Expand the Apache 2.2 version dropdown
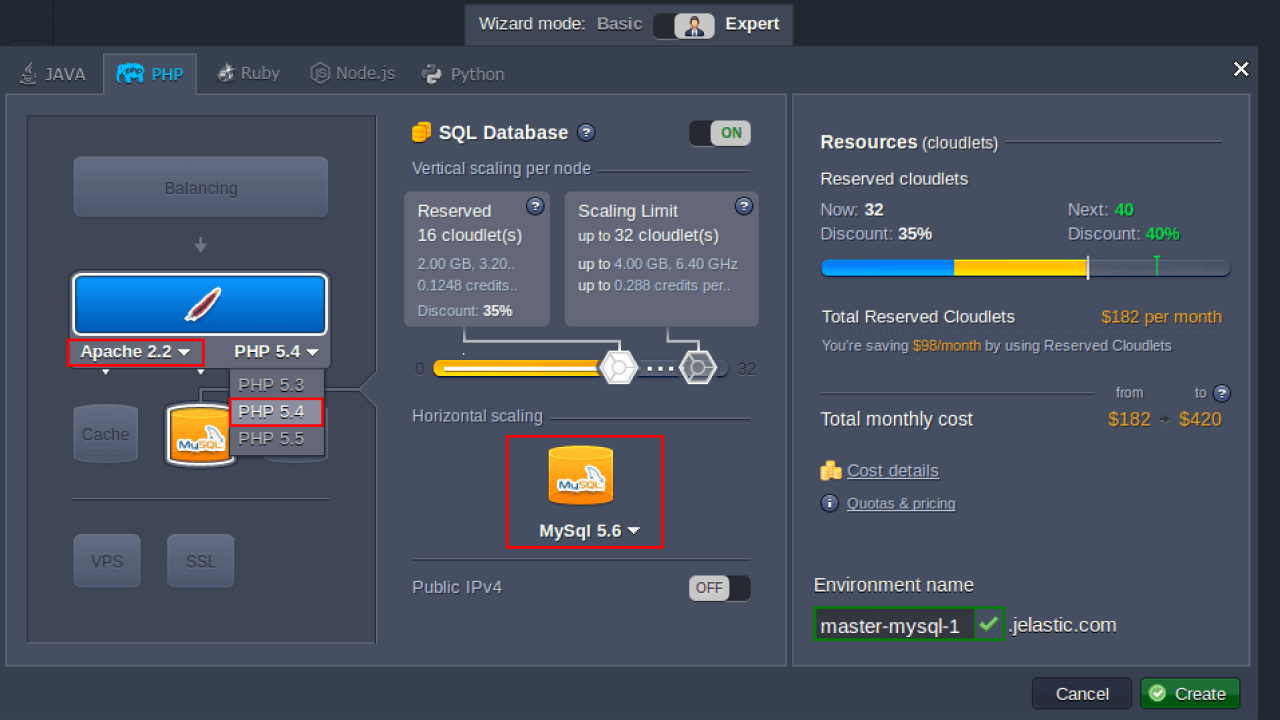The image size is (1280, 720). (135, 352)
